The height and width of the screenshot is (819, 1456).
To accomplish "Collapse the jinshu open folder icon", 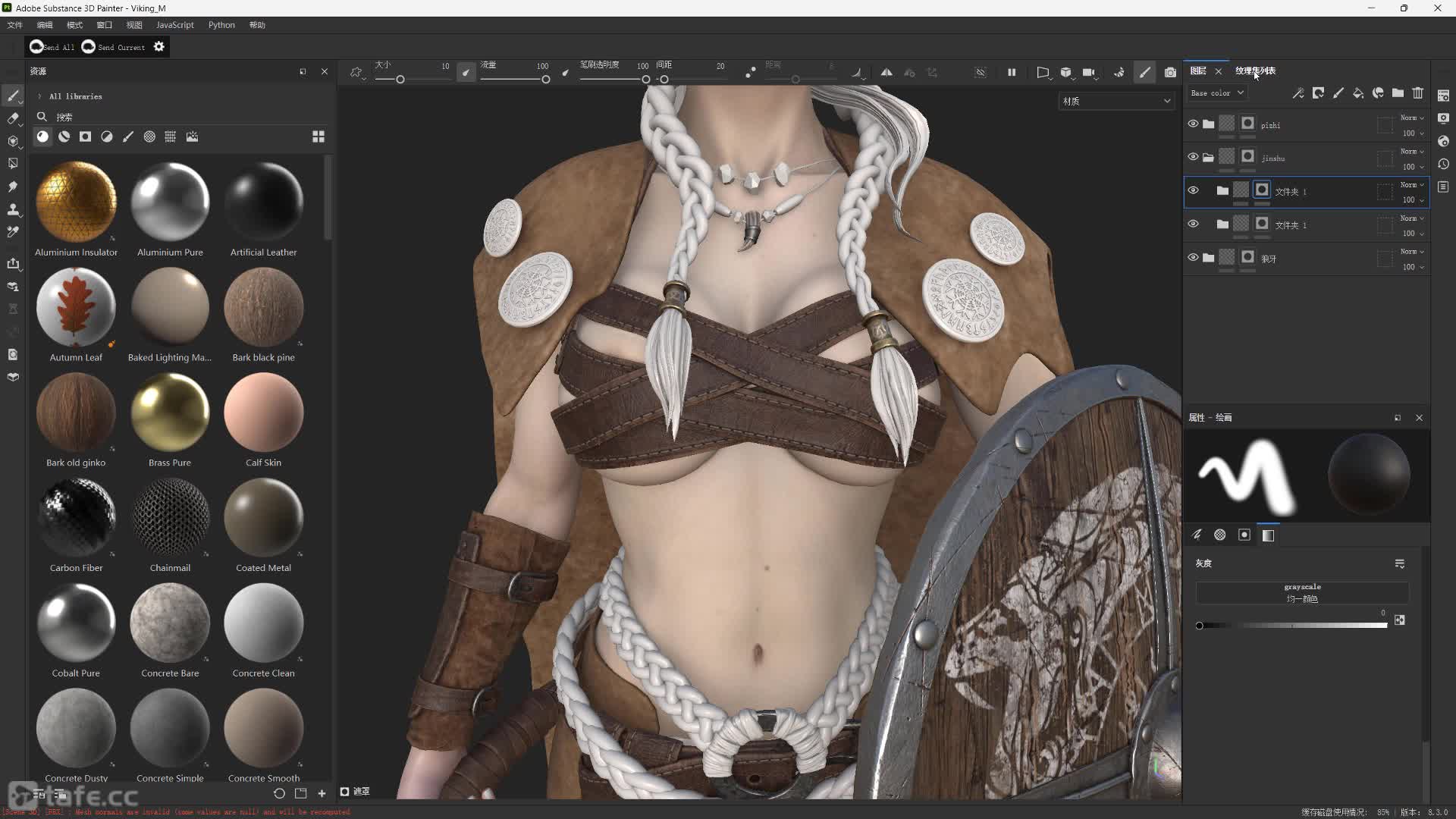I will [1208, 158].
